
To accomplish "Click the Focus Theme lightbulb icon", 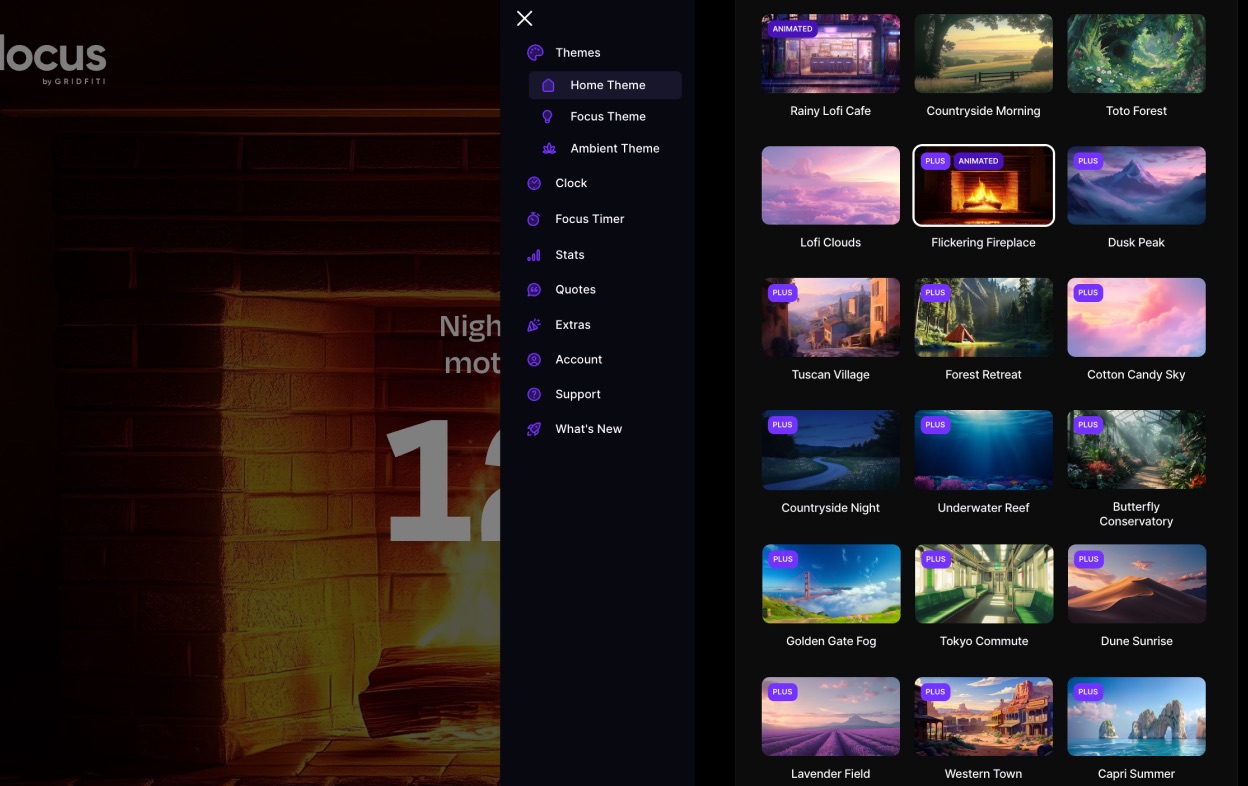I will 548,117.
